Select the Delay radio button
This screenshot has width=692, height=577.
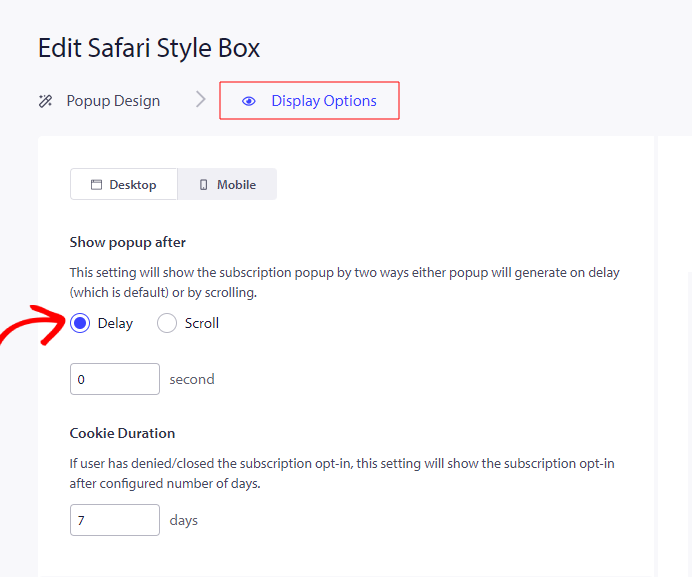coord(81,323)
